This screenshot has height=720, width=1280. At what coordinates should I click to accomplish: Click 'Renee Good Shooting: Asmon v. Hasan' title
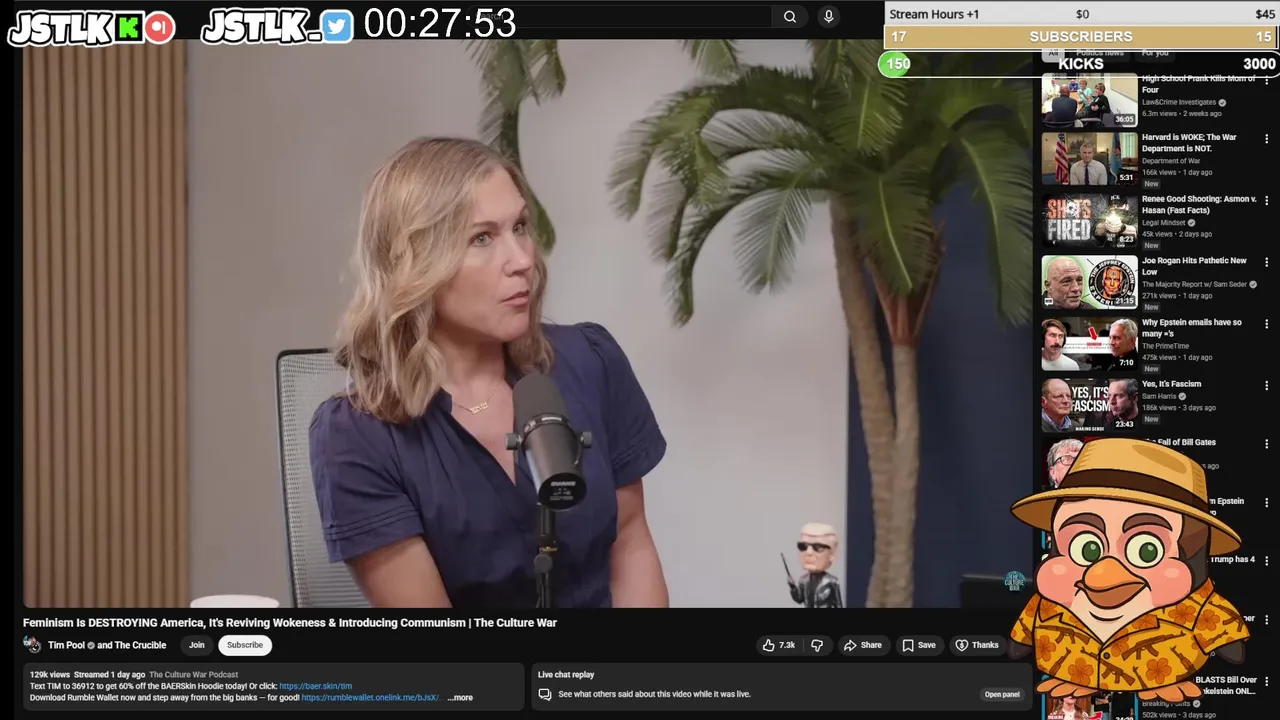click(1199, 204)
